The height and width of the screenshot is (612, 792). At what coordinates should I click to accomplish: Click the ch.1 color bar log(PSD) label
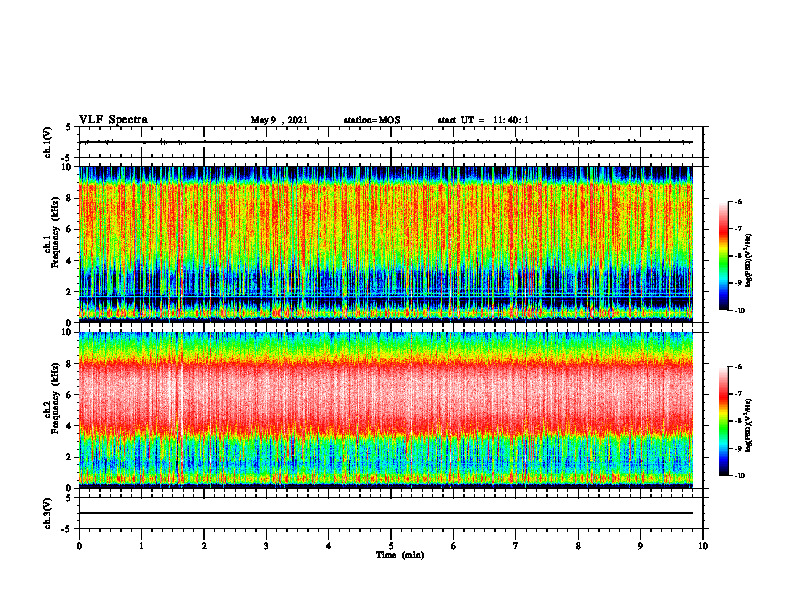[x=749, y=260]
